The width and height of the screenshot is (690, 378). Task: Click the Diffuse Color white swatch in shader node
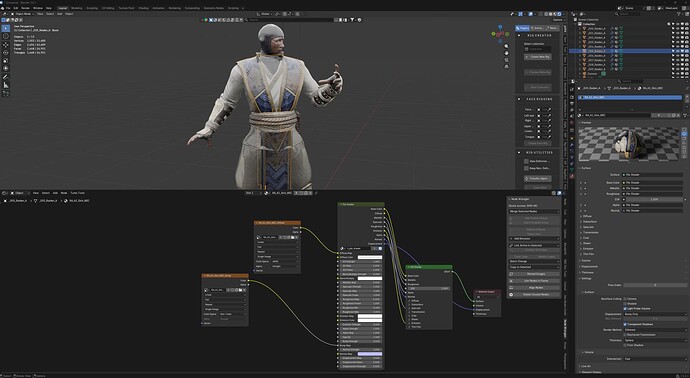tap(370, 257)
